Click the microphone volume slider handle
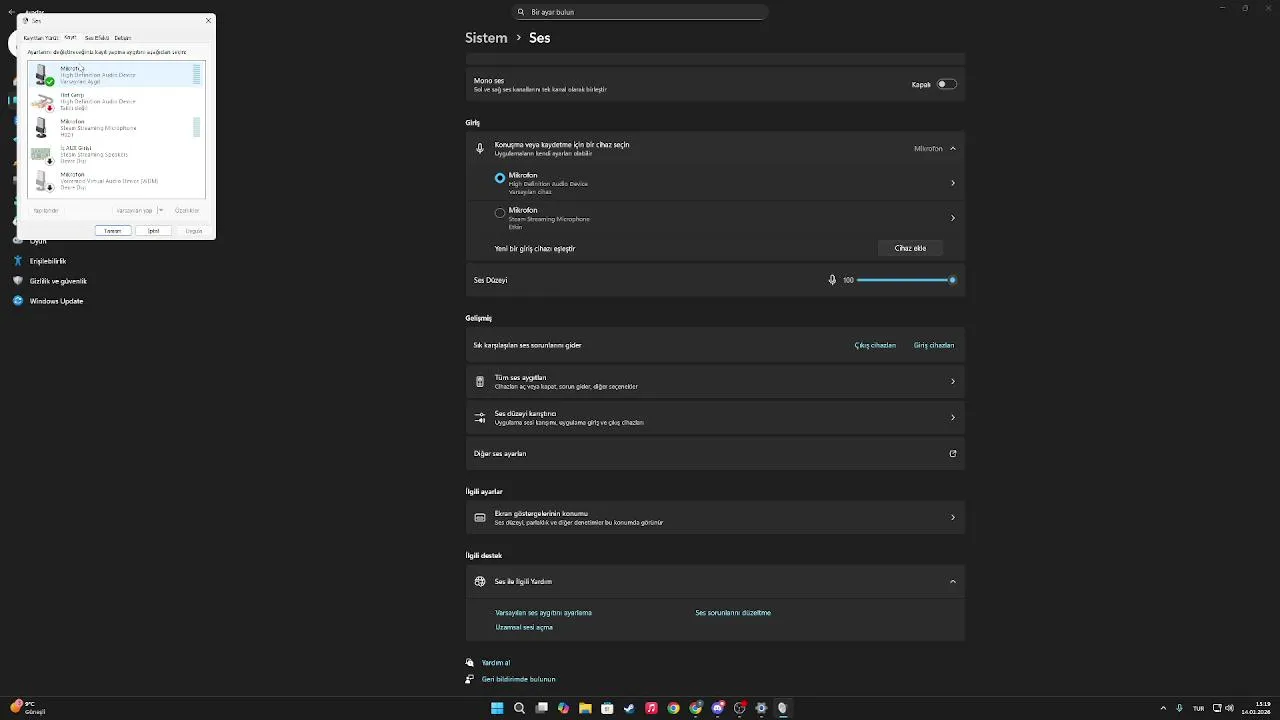The image size is (1280, 720). [x=952, y=280]
